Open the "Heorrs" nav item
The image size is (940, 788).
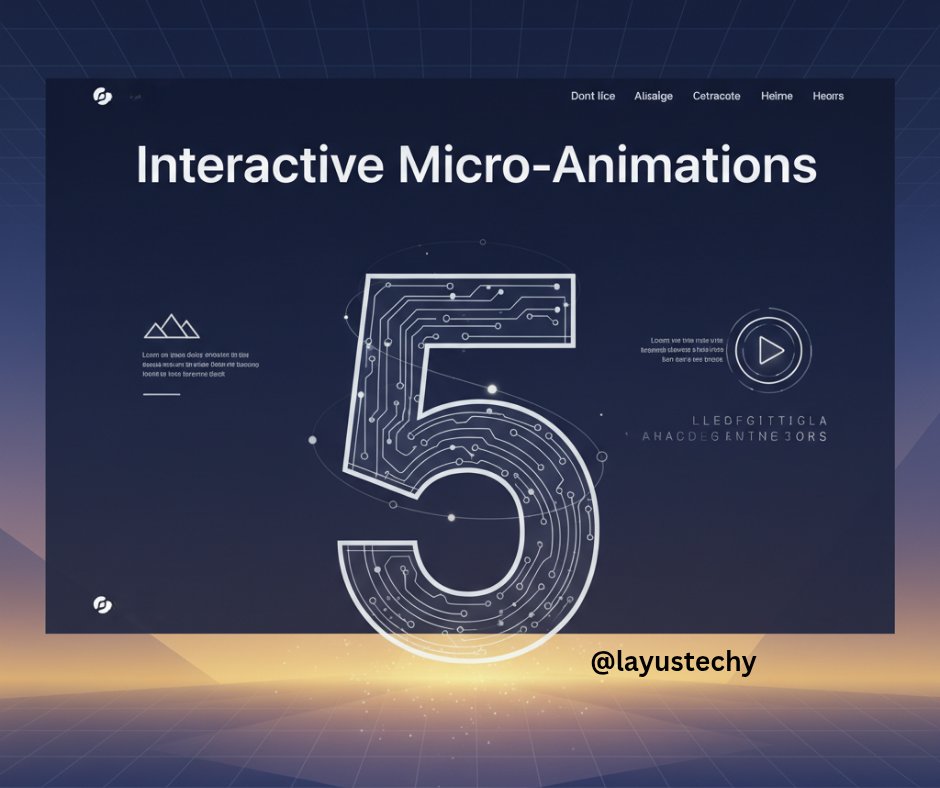pos(828,96)
